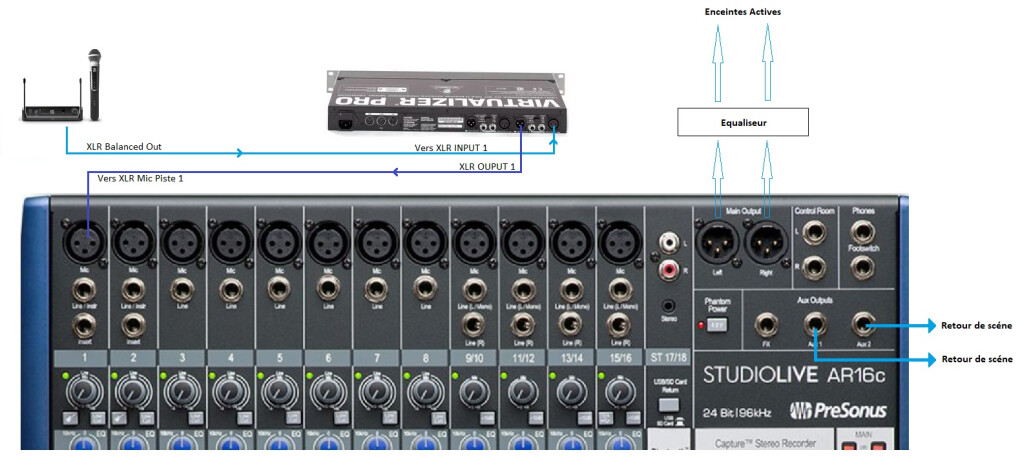
Task: Click the channel 11/12 gain knob
Action: point(522,392)
